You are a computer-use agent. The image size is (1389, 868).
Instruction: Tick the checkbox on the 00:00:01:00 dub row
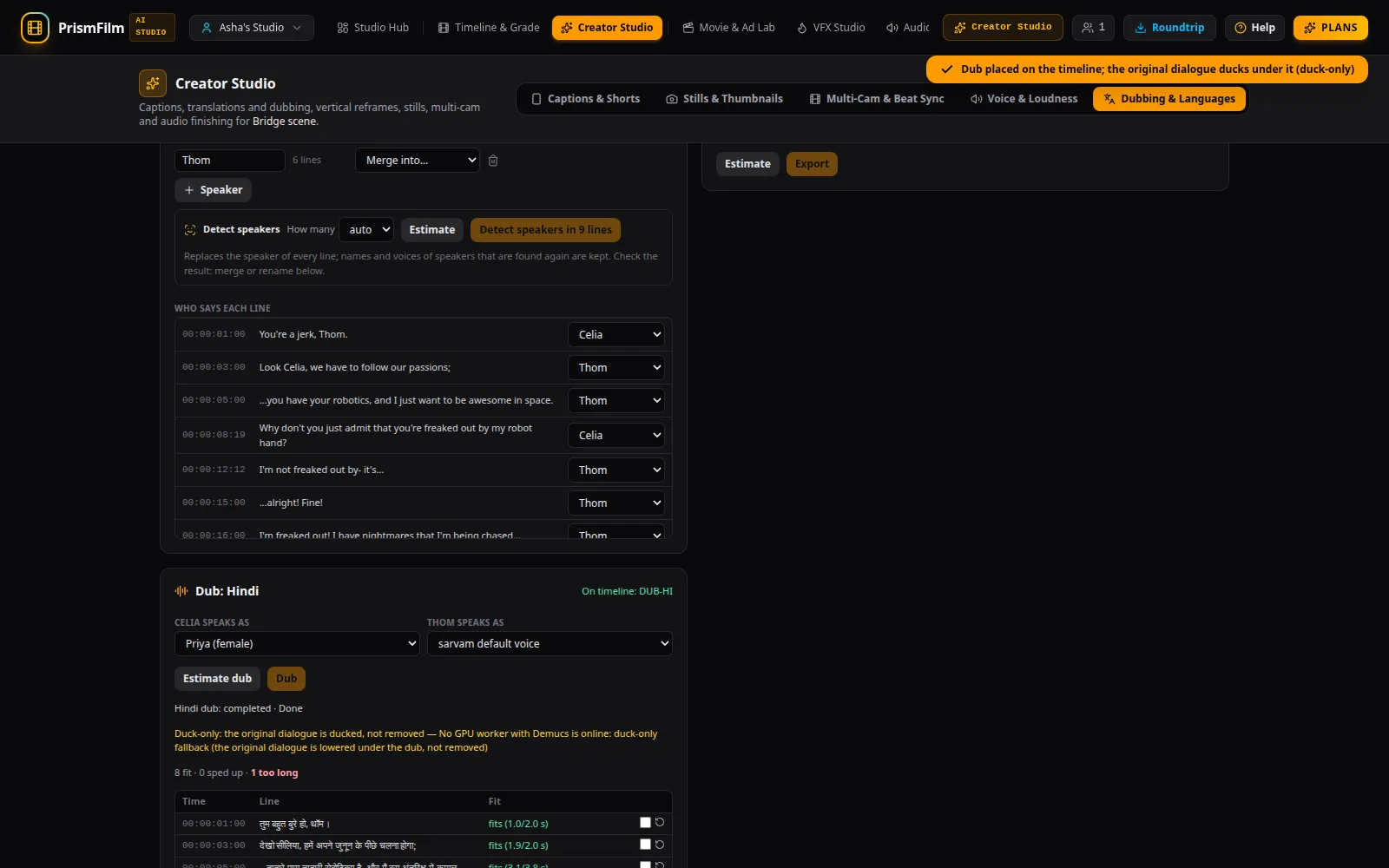(x=645, y=823)
